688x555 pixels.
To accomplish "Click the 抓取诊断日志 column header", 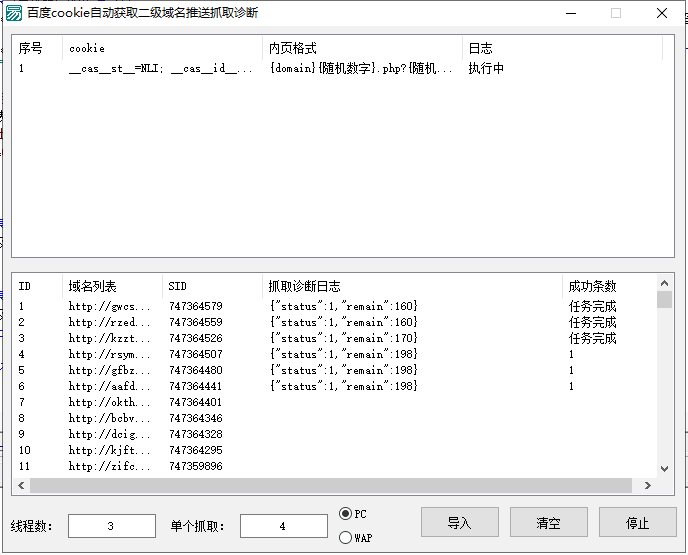I will [x=412, y=286].
